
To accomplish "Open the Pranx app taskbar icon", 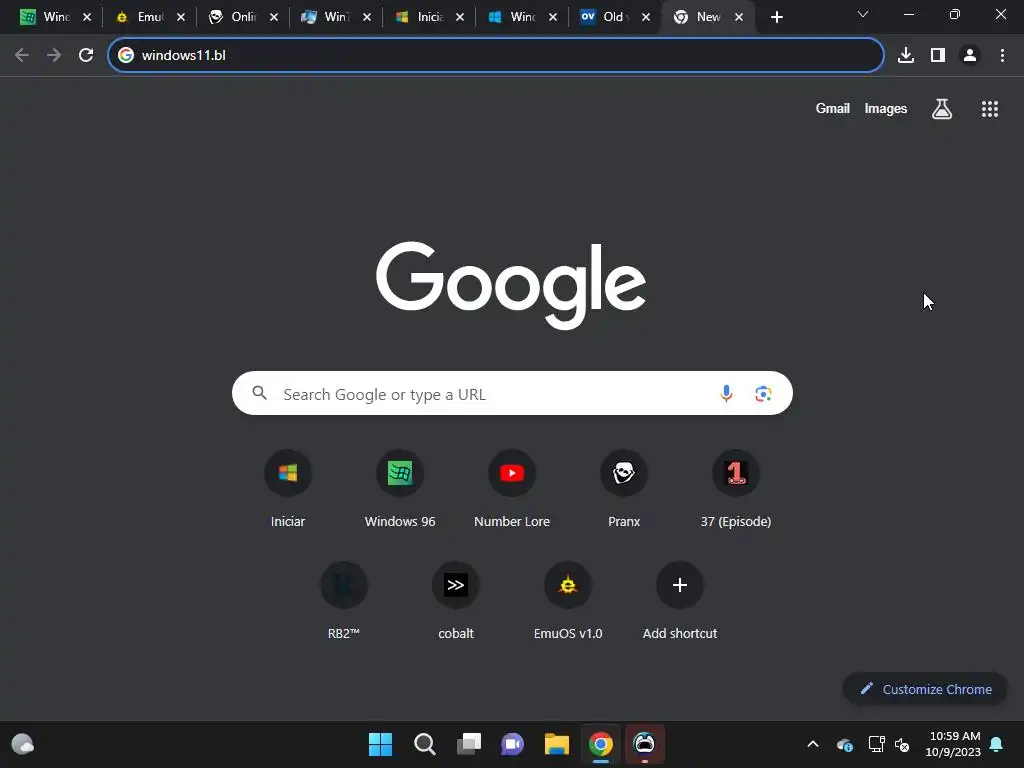I will [645, 744].
